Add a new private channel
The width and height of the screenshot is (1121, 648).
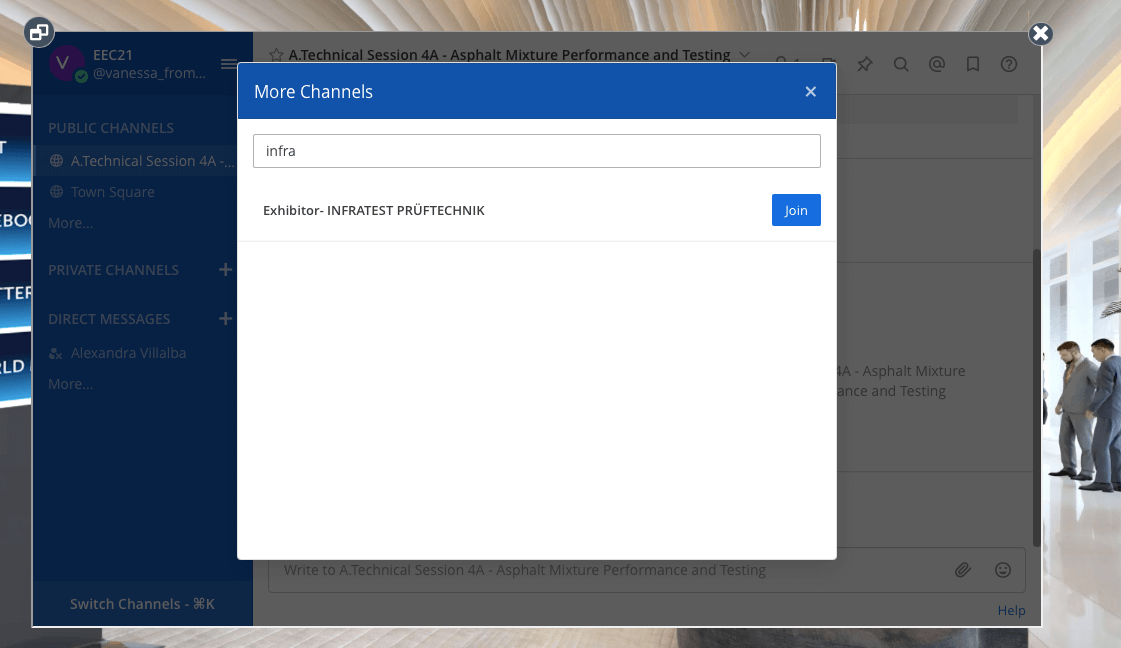point(225,270)
